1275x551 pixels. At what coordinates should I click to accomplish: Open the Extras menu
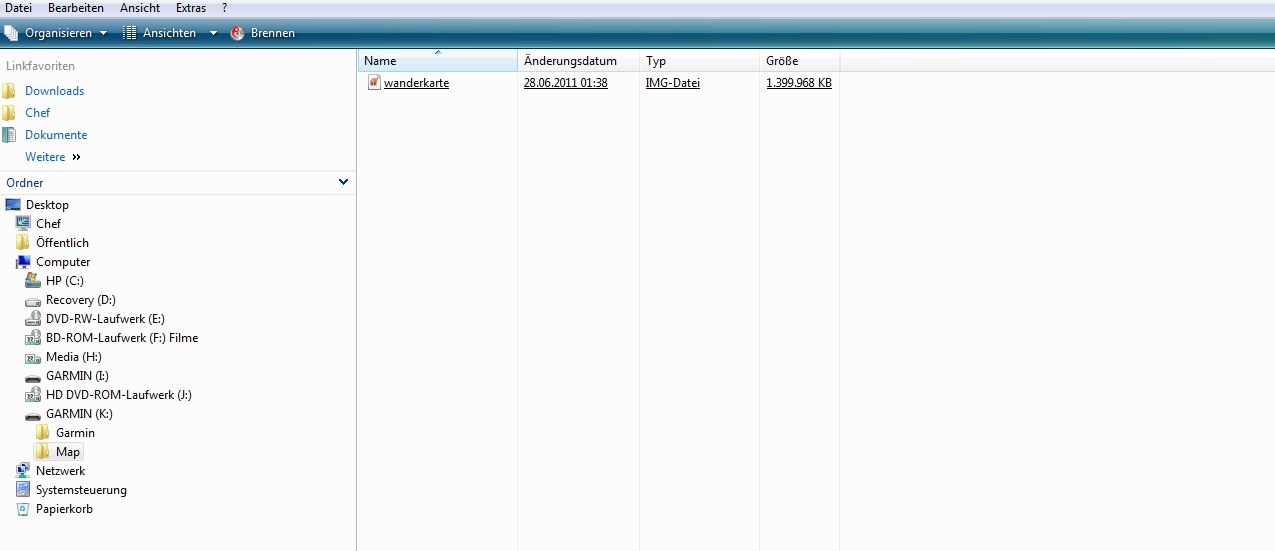[x=191, y=8]
